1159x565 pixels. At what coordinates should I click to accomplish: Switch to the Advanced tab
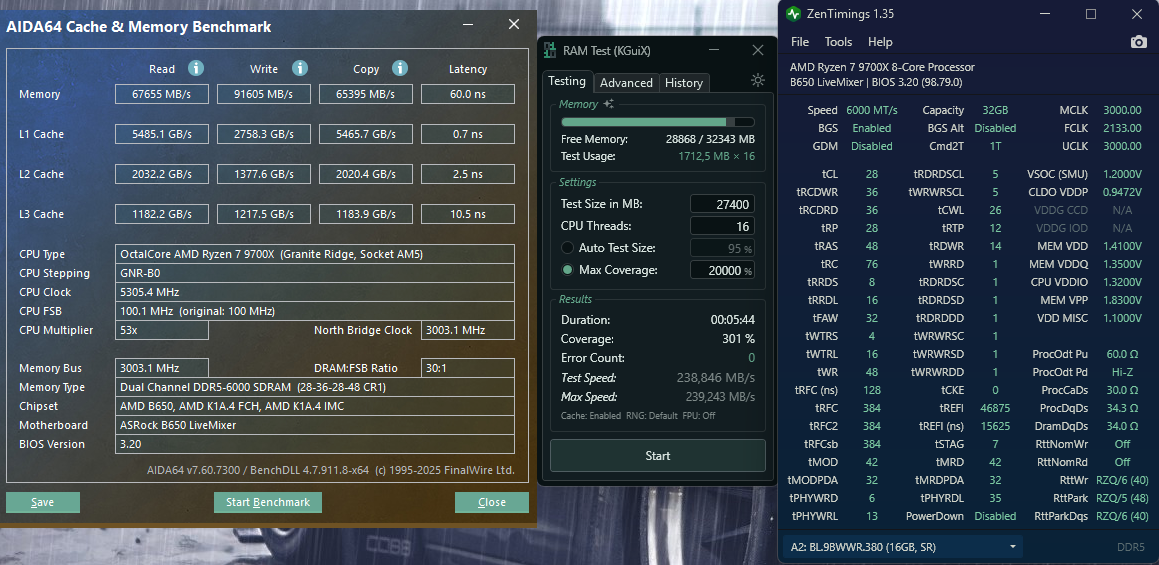[x=626, y=83]
